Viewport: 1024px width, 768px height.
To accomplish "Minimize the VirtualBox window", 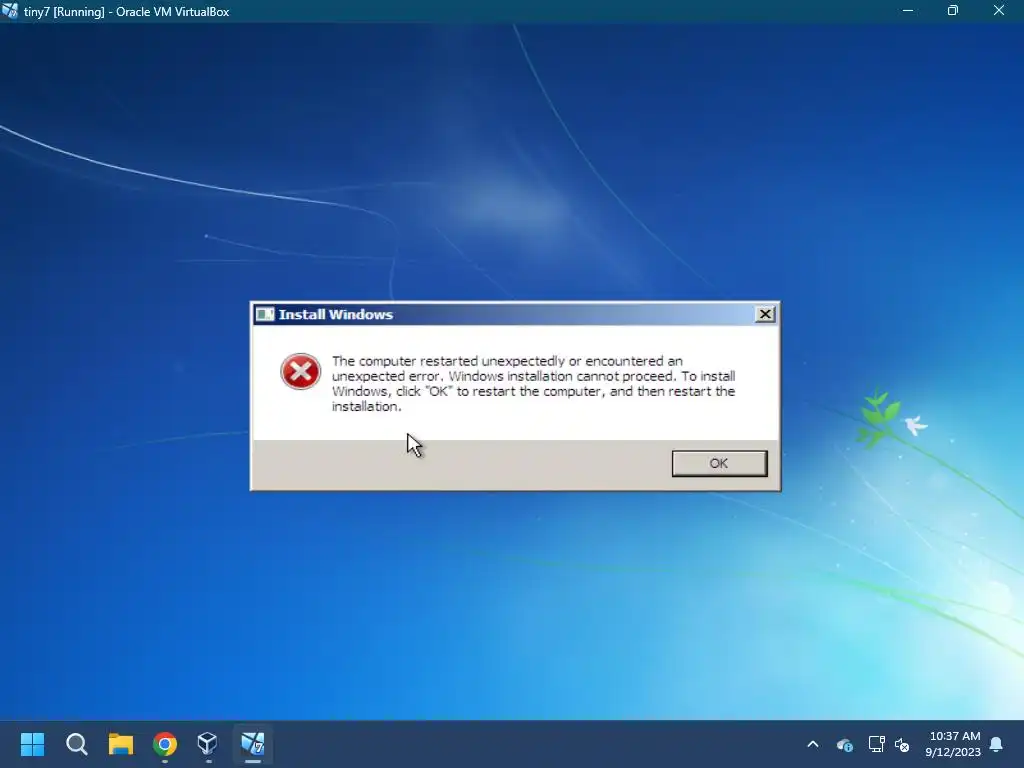I will 908,10.
